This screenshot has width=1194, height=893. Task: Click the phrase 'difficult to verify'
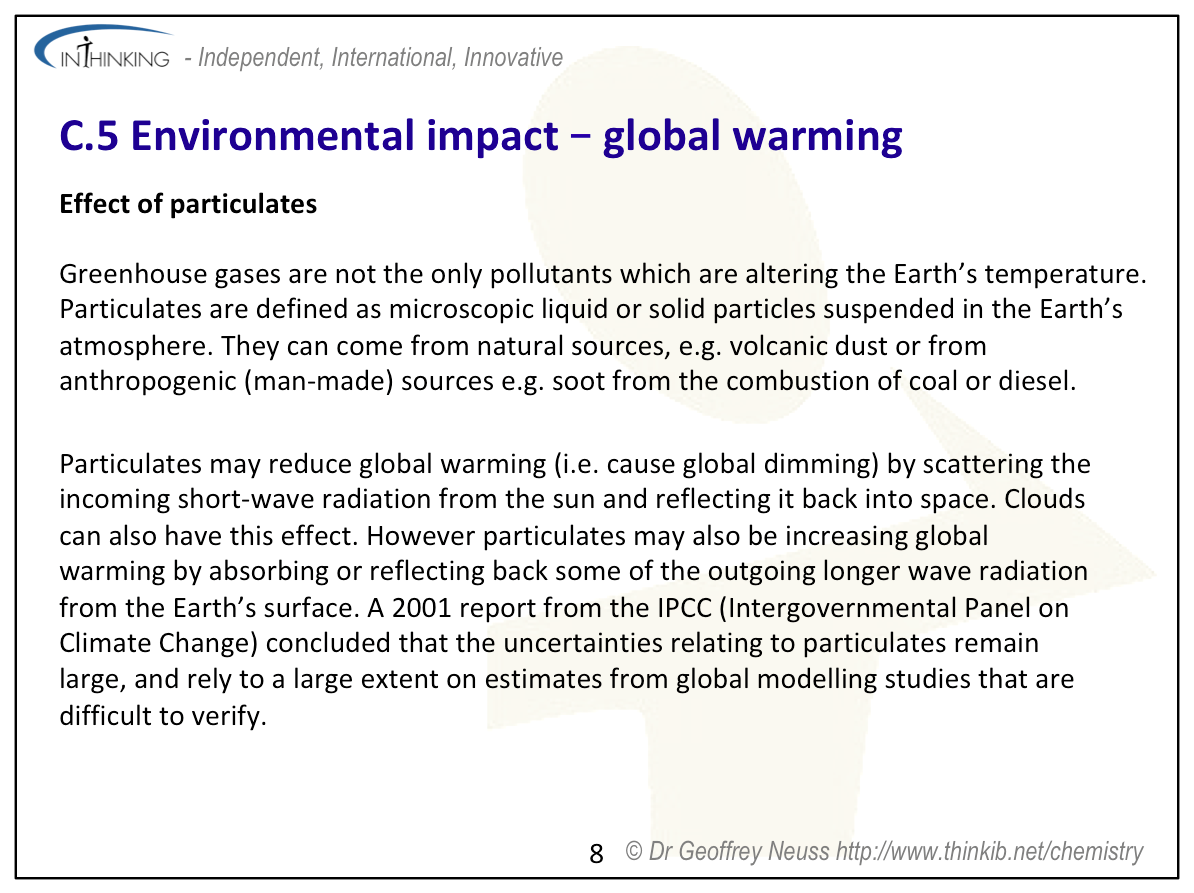tap(163, 716)
